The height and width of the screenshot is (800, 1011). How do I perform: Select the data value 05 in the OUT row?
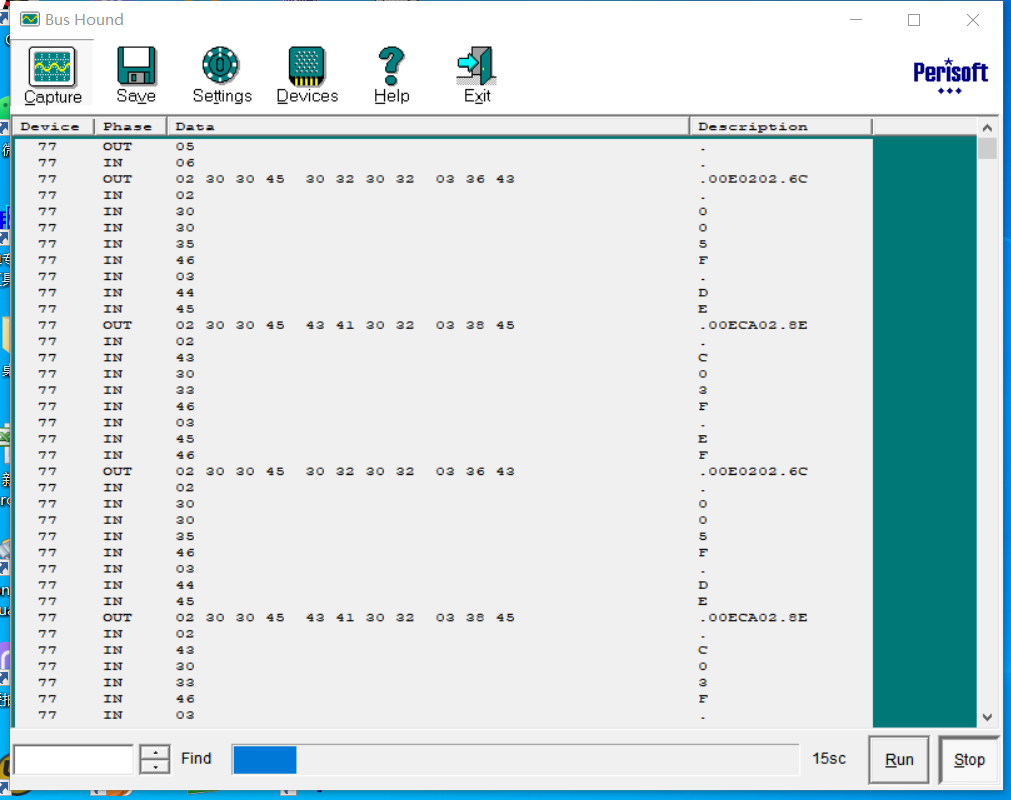(x=185, y=146)
